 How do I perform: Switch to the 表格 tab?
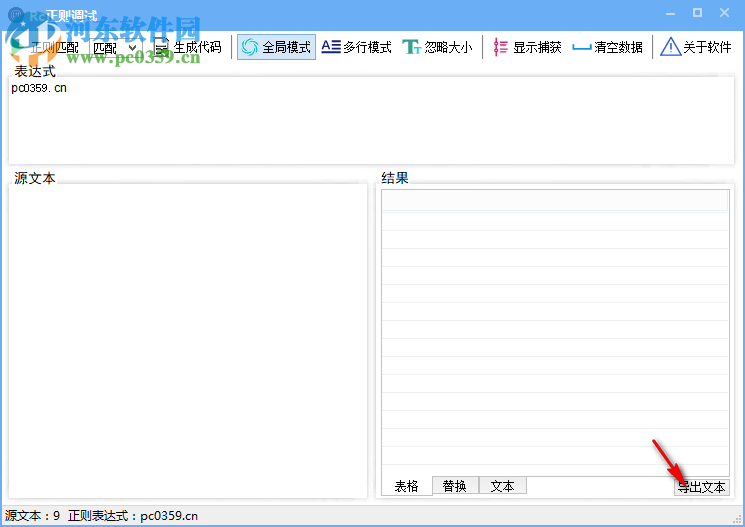407,486
